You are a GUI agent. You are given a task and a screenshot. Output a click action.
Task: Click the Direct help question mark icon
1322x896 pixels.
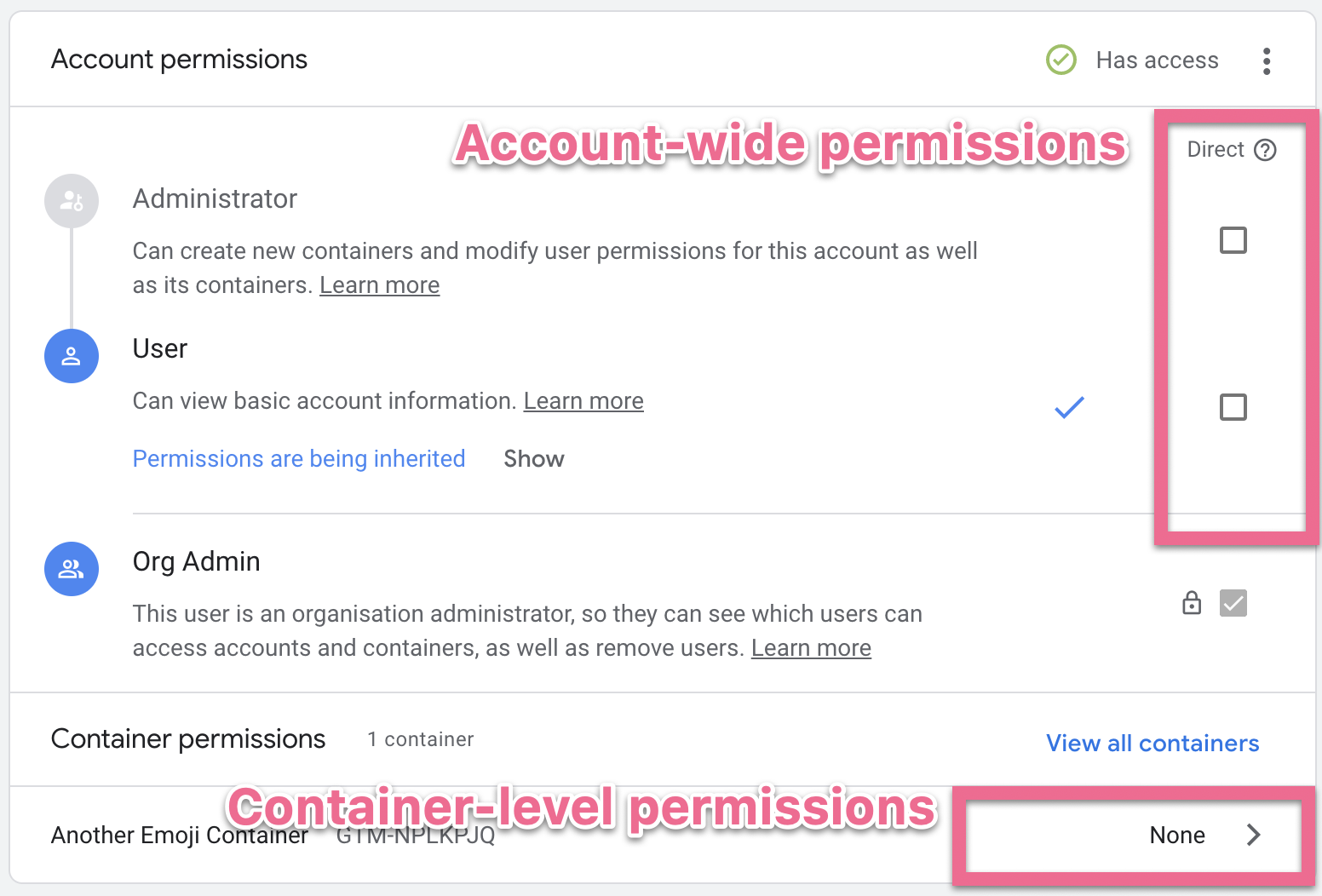[x=1266, y=150]
